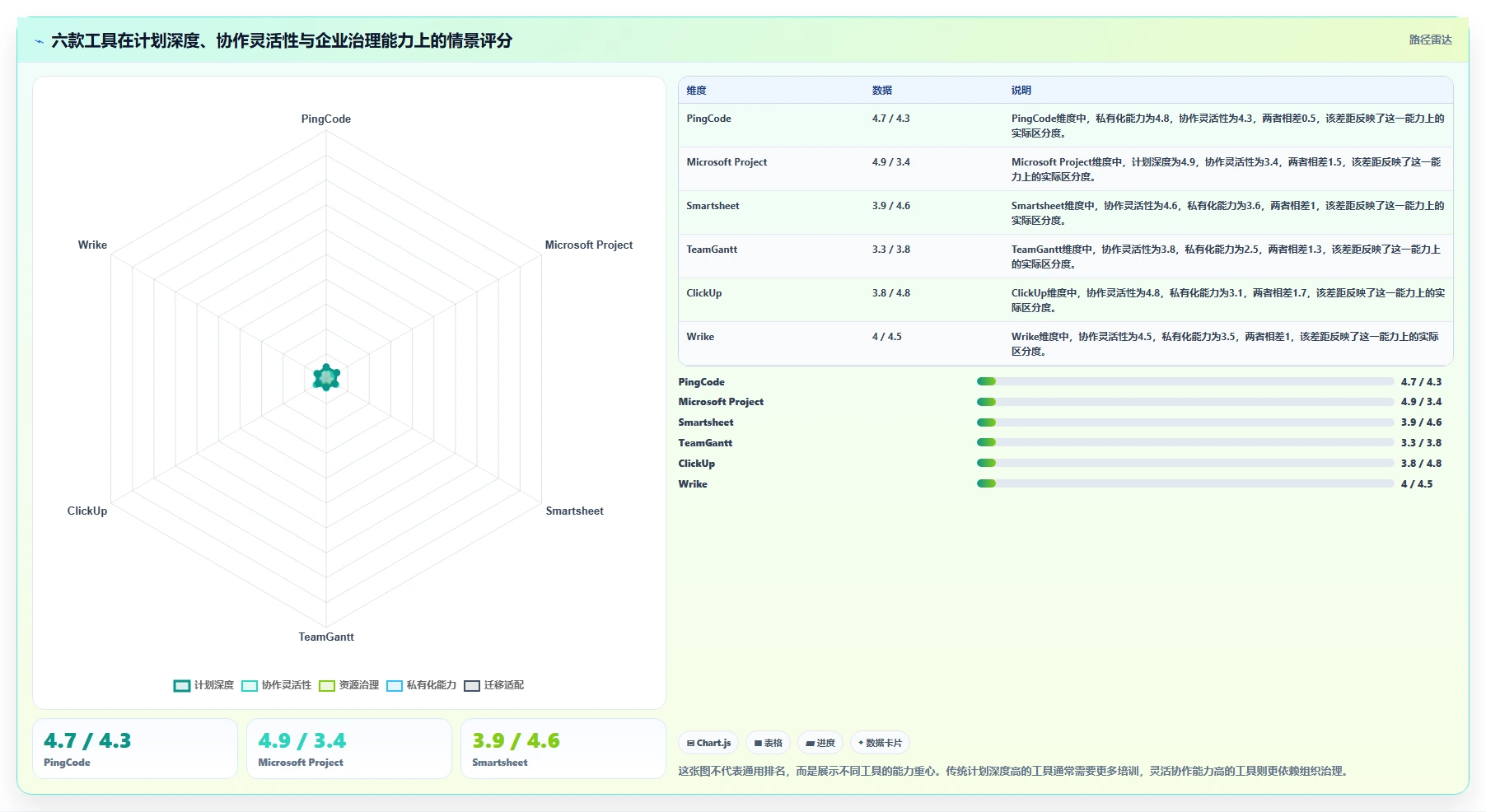
Task: Click the Smartsheet axis label on the radar
Action: coord(575,511)
